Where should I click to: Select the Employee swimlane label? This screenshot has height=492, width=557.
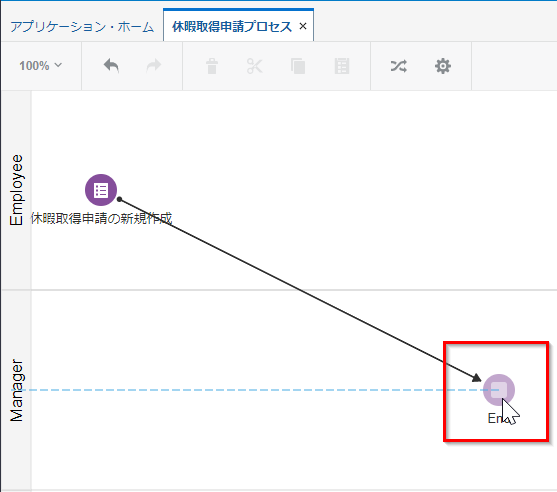click(16, 190)
